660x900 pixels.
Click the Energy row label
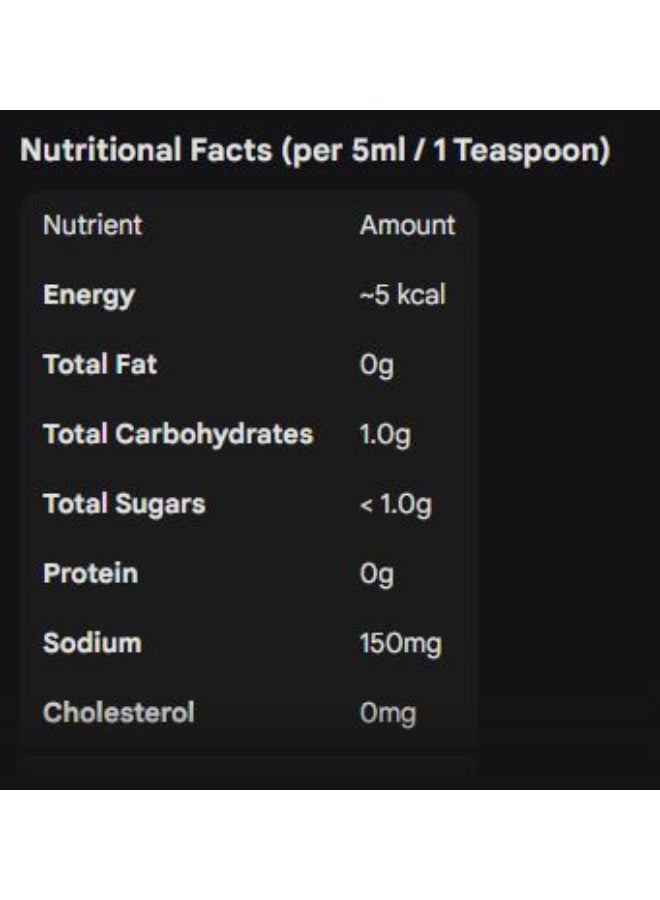pos(89,296)
